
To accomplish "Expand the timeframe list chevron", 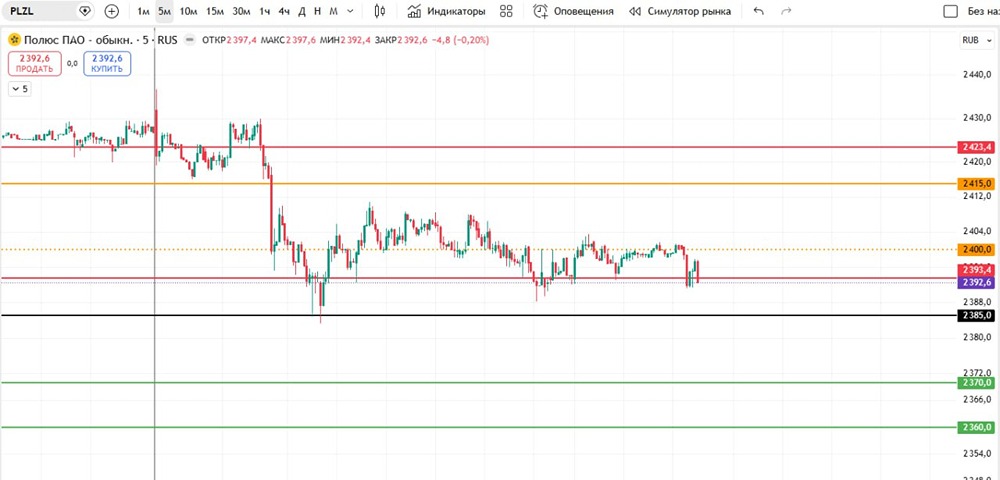I will [350, 11].
